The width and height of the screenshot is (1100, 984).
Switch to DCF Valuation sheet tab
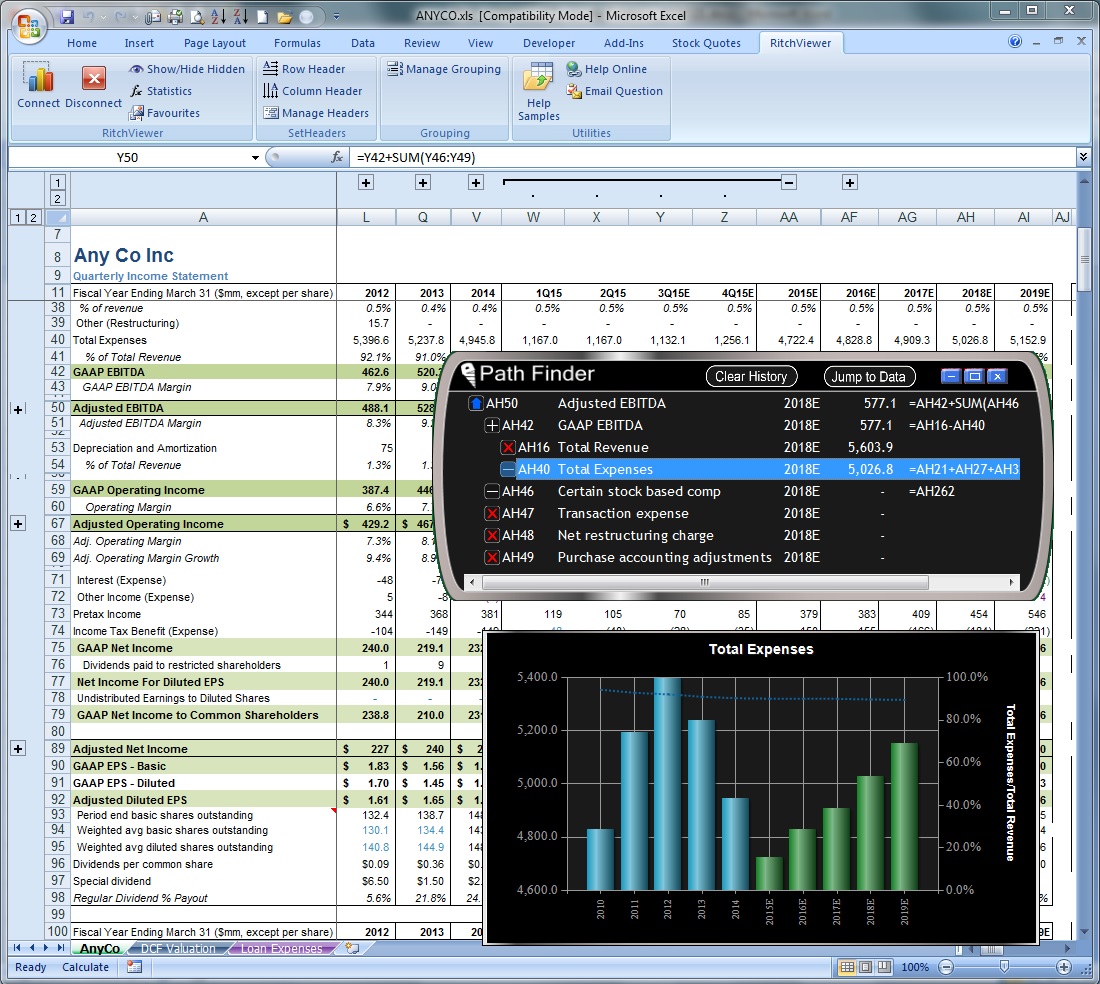[x=178, y=948]
